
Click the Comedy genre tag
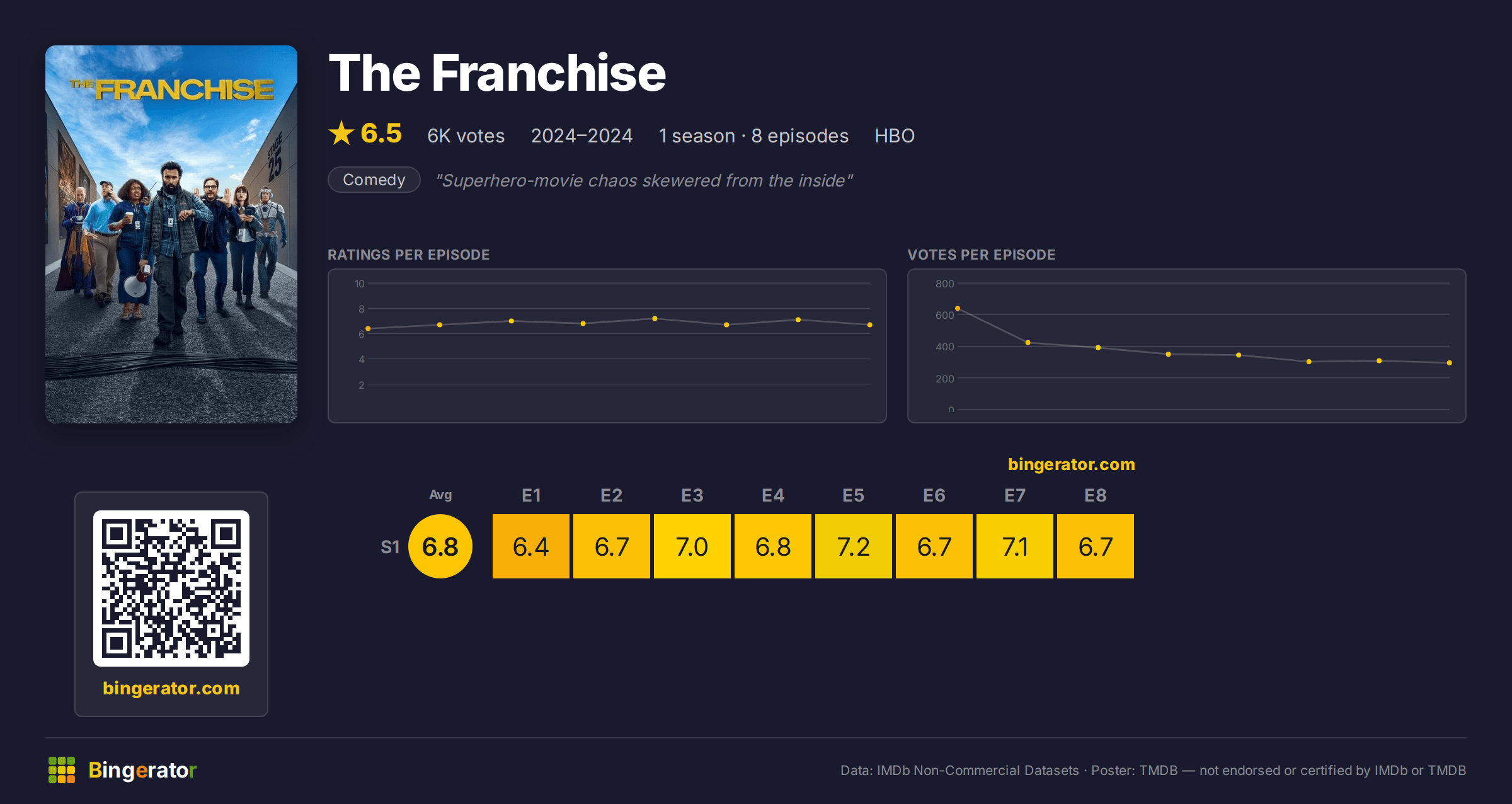point(374,180)
